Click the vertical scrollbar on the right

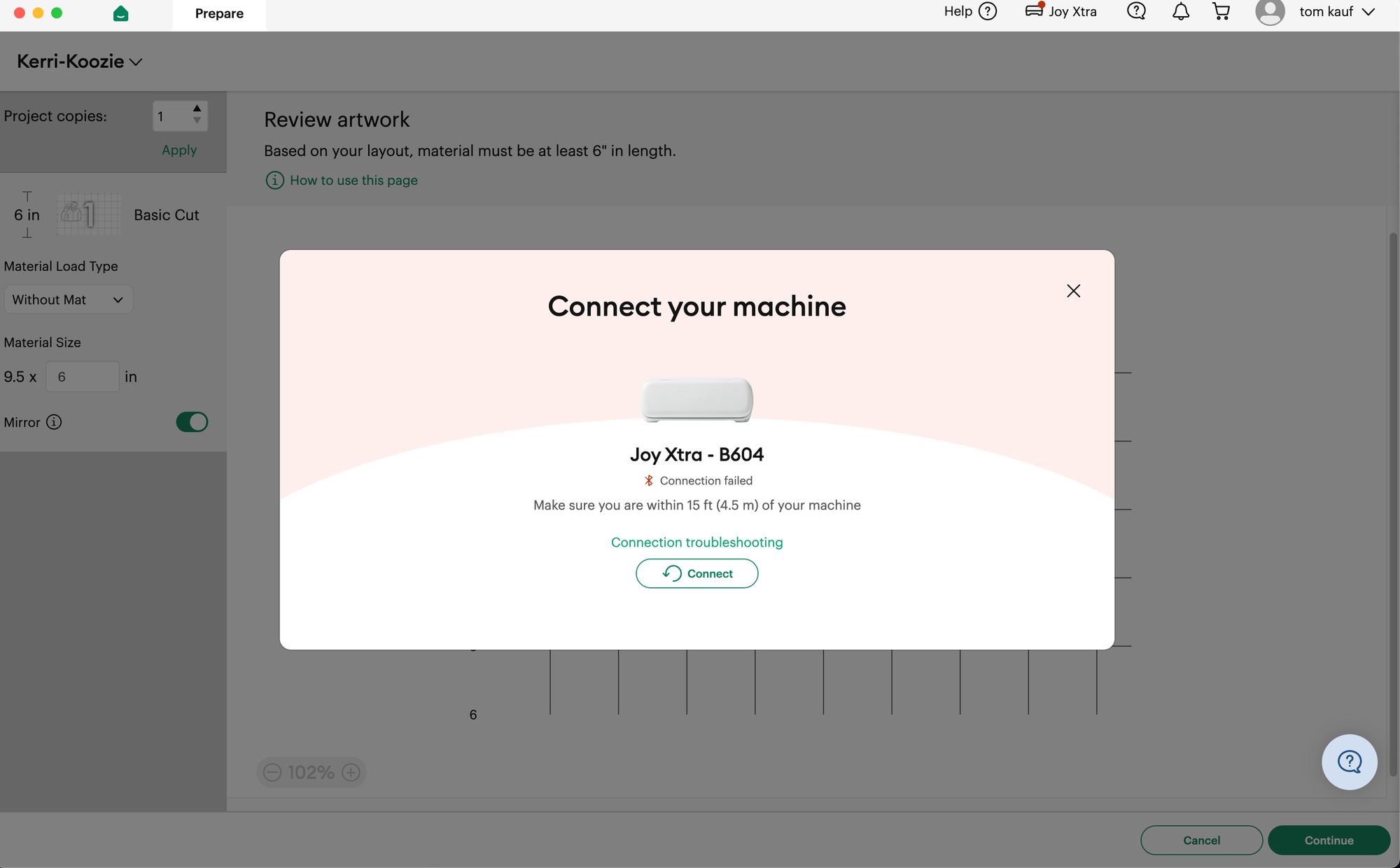(1393, 504)
